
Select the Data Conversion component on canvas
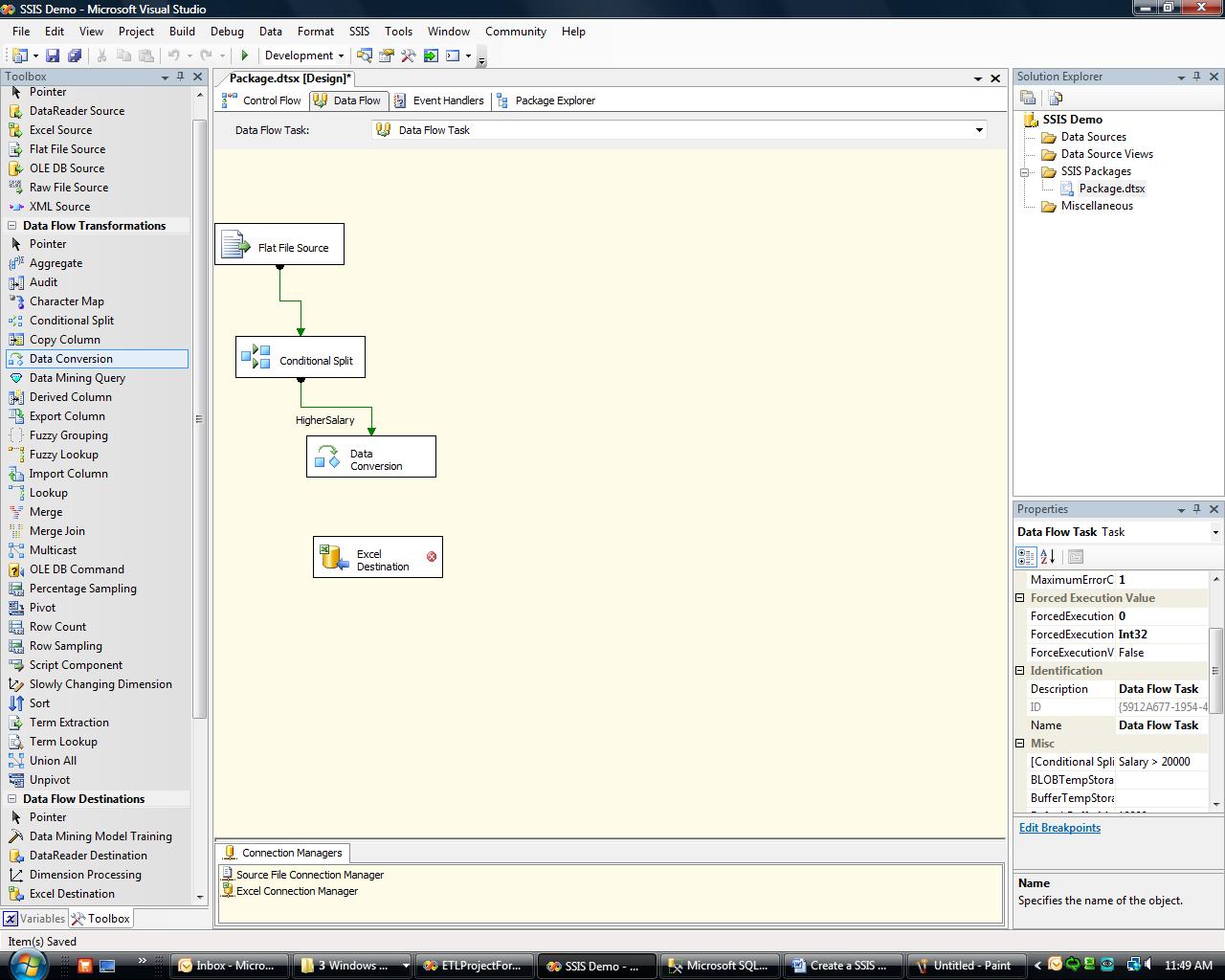tap(371, 457)
